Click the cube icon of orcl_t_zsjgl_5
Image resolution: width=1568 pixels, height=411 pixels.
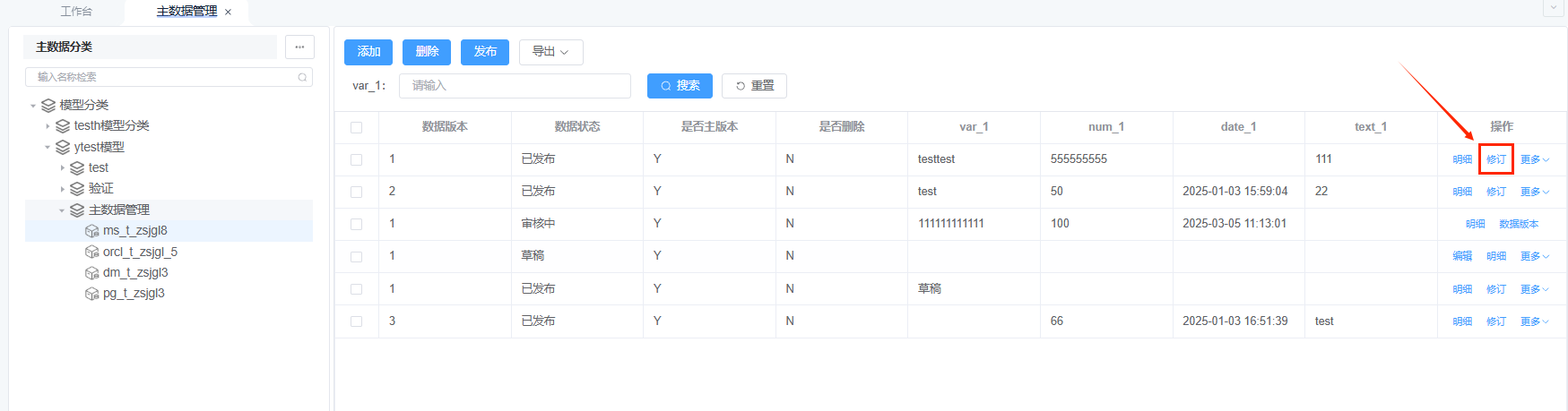[91, 252]
